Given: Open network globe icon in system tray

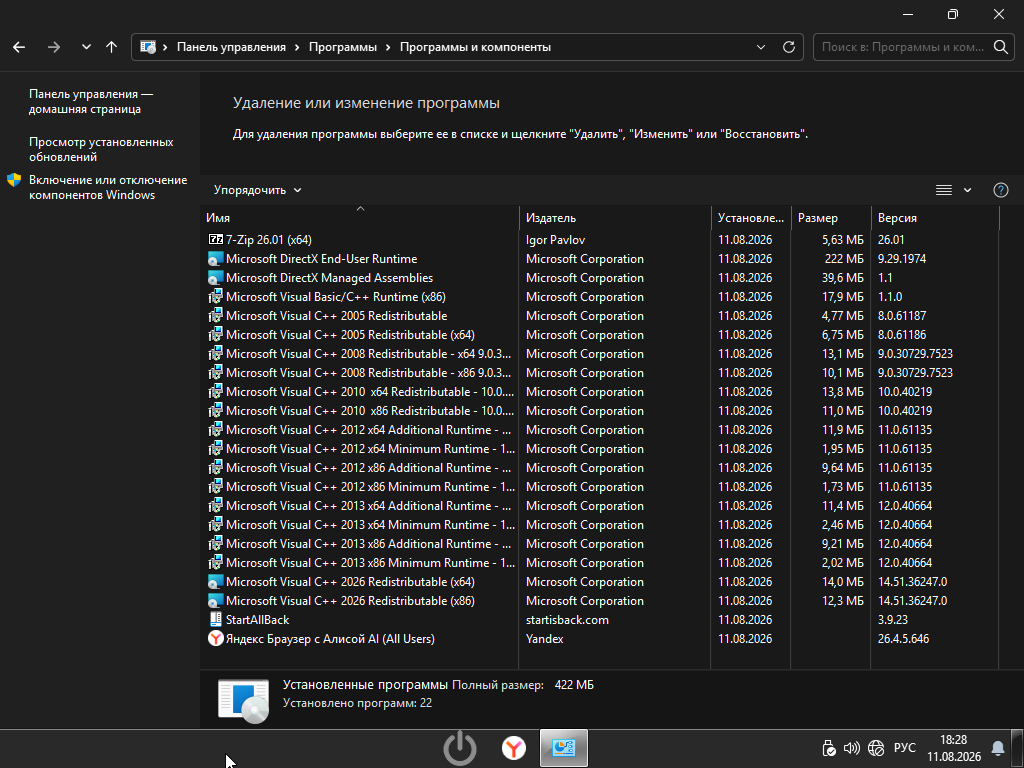Looking at the screenshot, I should (876, 748).
